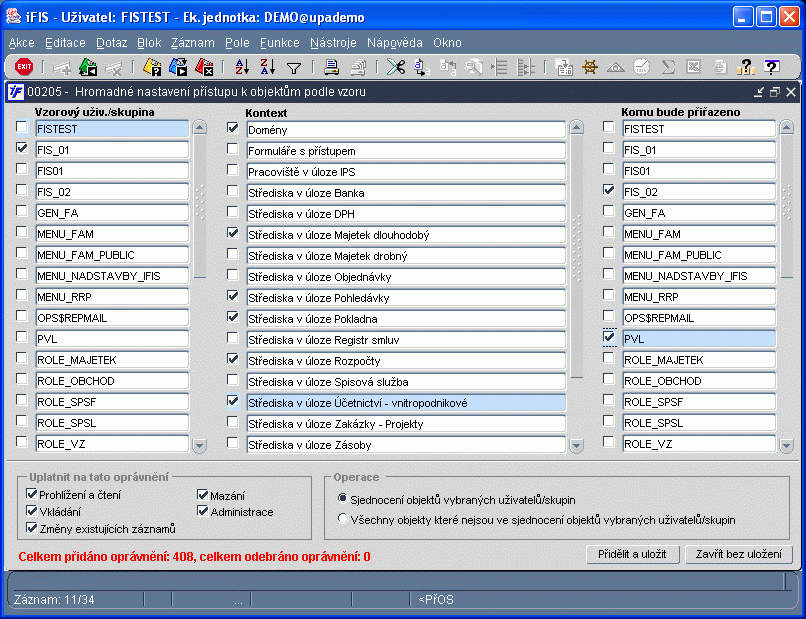This screenshot has width=806, height=619.
Task: Click the ship's wheel navigation icon
Action: 590,67
